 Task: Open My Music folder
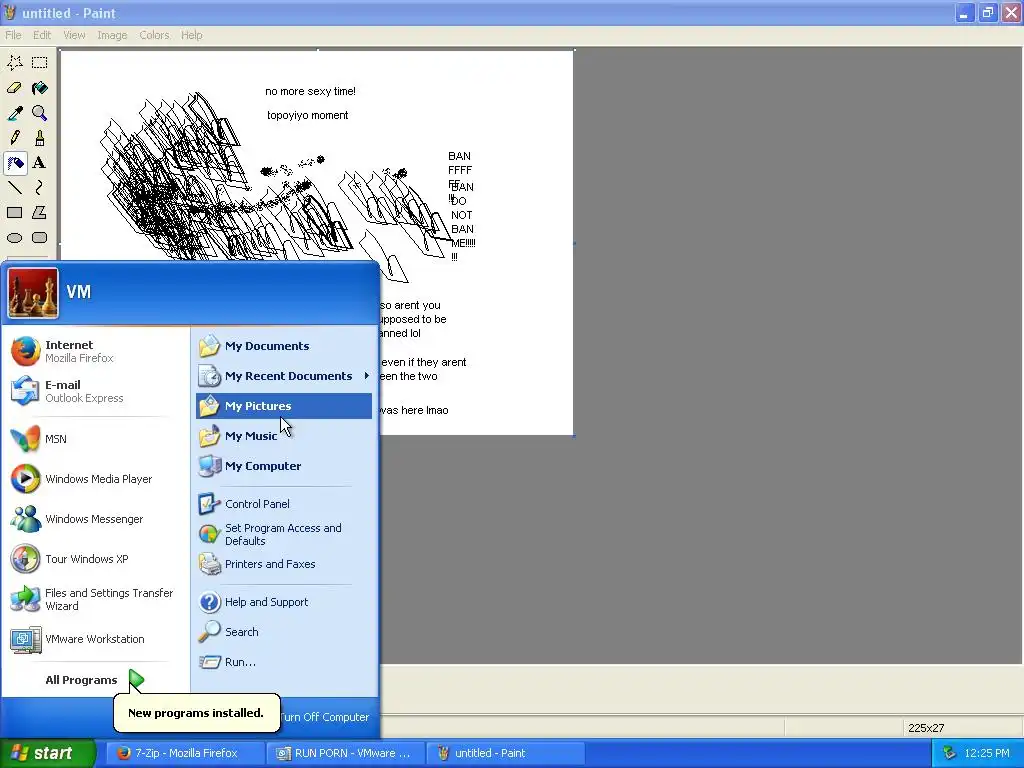[283, 436]
